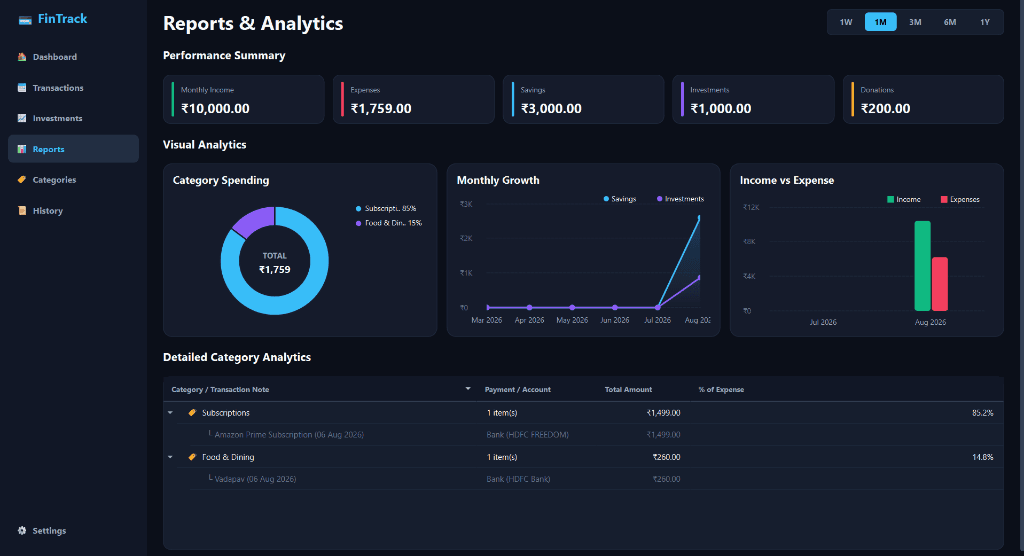Click the green Income bar for Aug 2026

point(922,266)
